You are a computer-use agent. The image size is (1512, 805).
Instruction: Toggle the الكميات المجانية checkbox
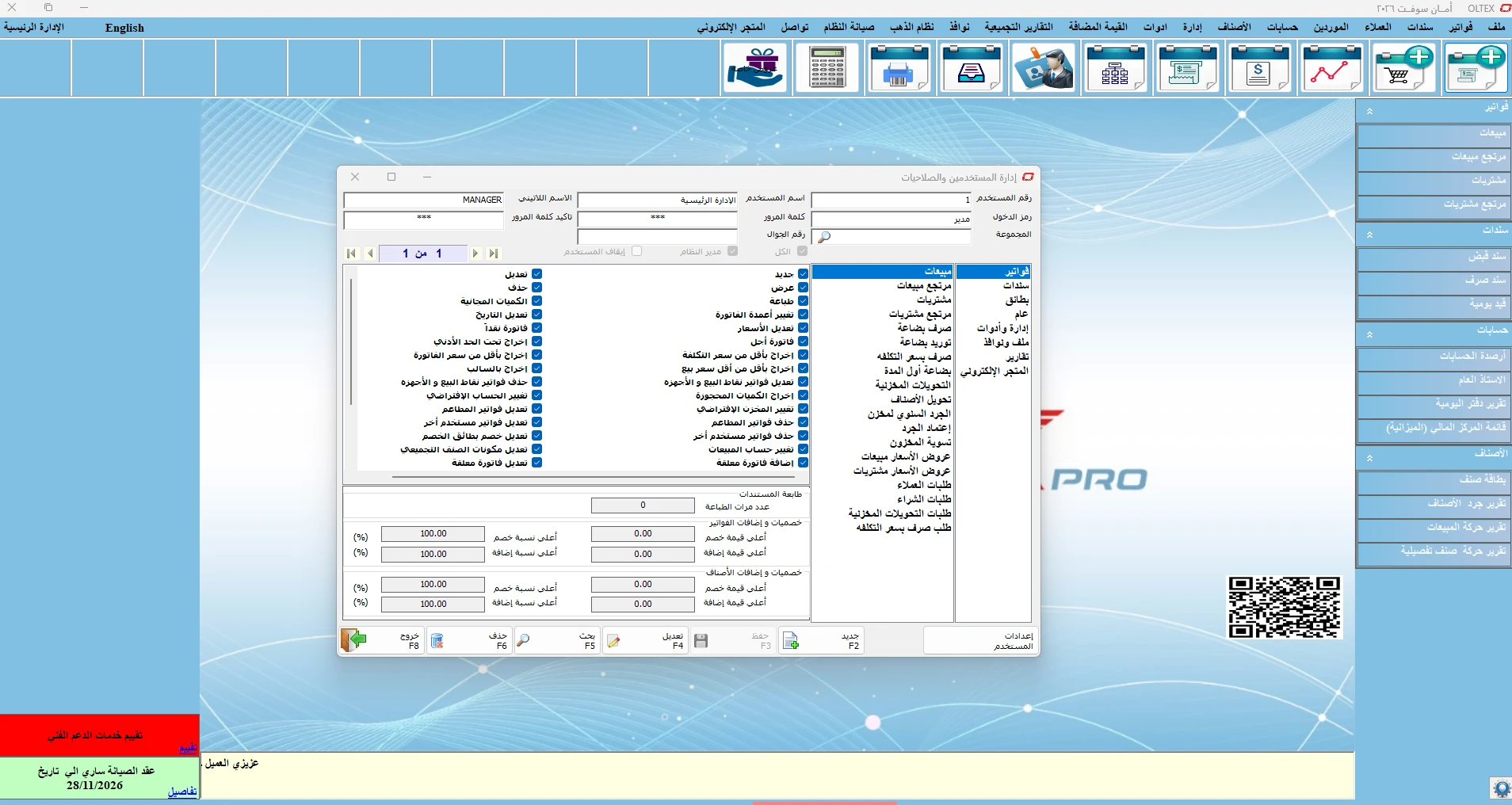point(536,301)
